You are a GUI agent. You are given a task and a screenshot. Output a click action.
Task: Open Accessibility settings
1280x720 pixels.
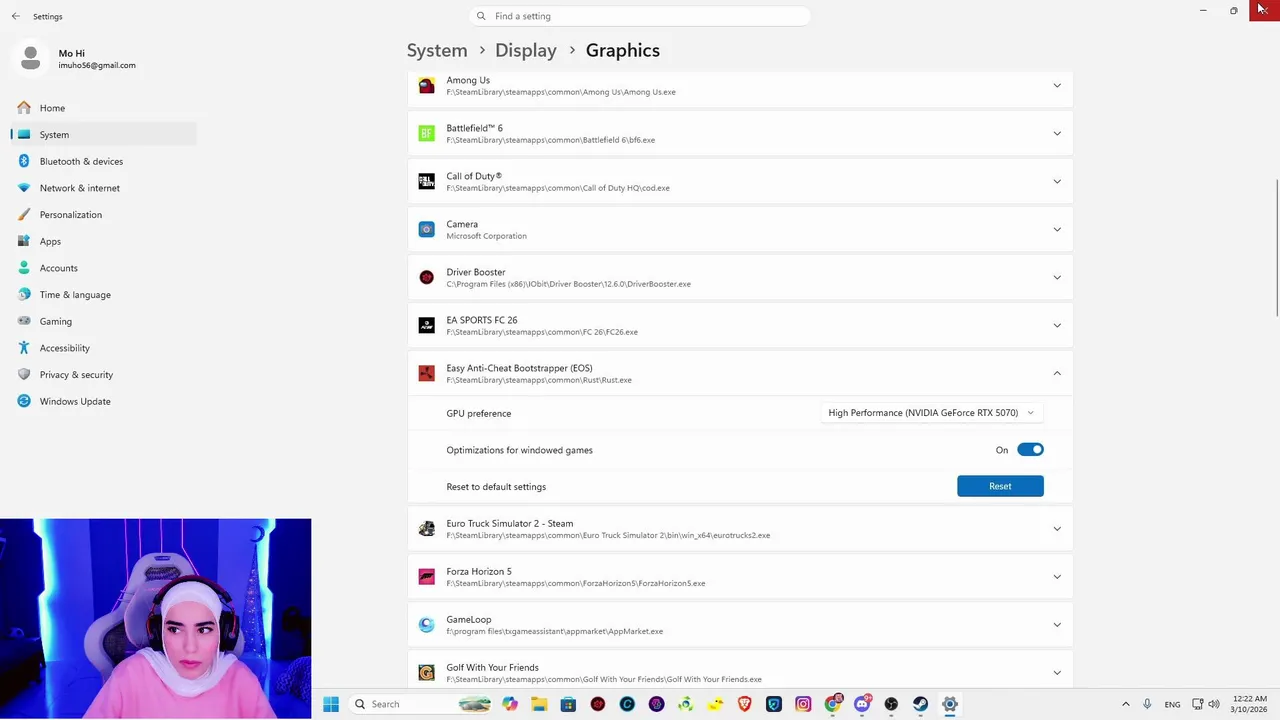104,348
